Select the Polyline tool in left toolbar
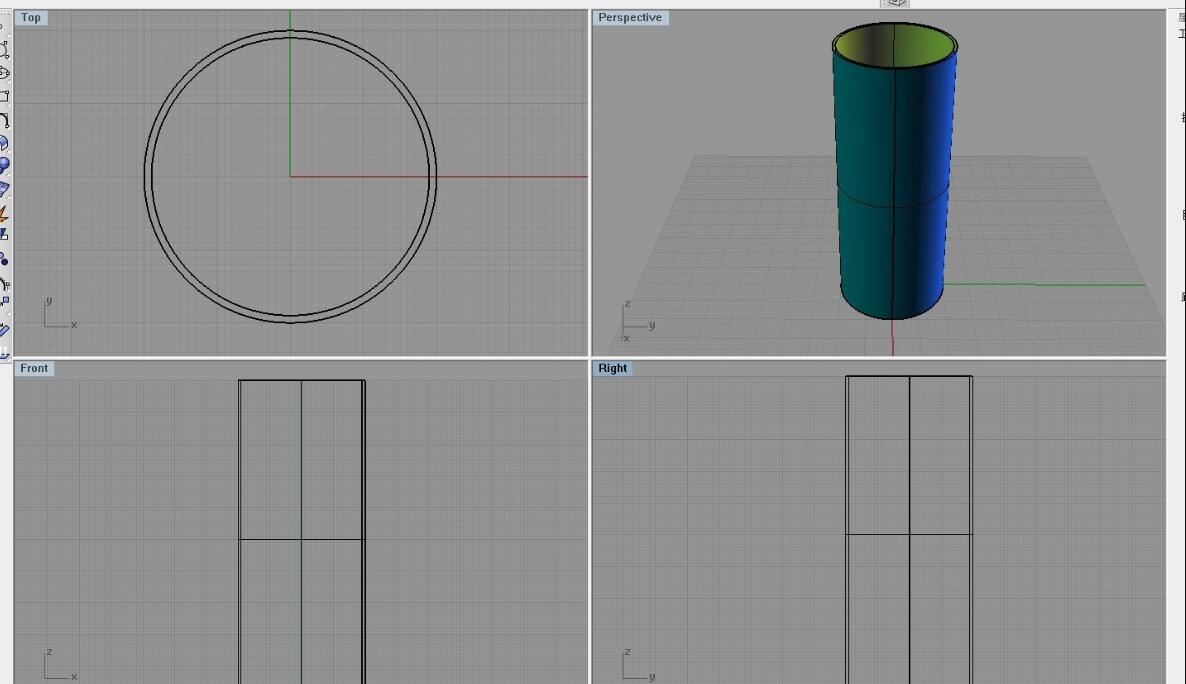The height and width of the screenshot is (684, 1186). (4, 48)
